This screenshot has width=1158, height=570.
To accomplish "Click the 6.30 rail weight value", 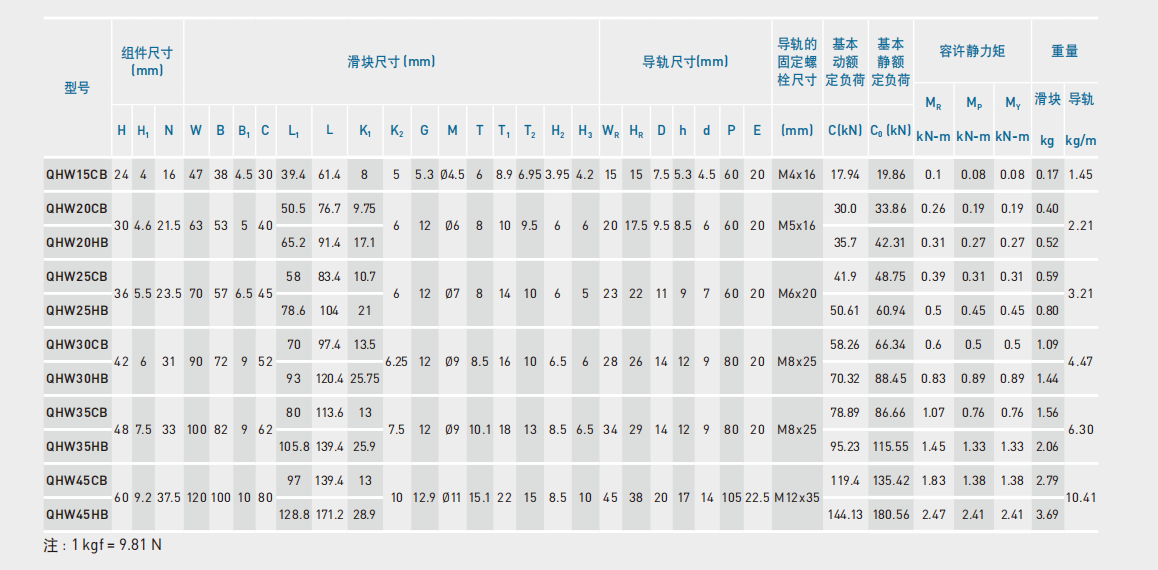I will (x=1081, y=430).
